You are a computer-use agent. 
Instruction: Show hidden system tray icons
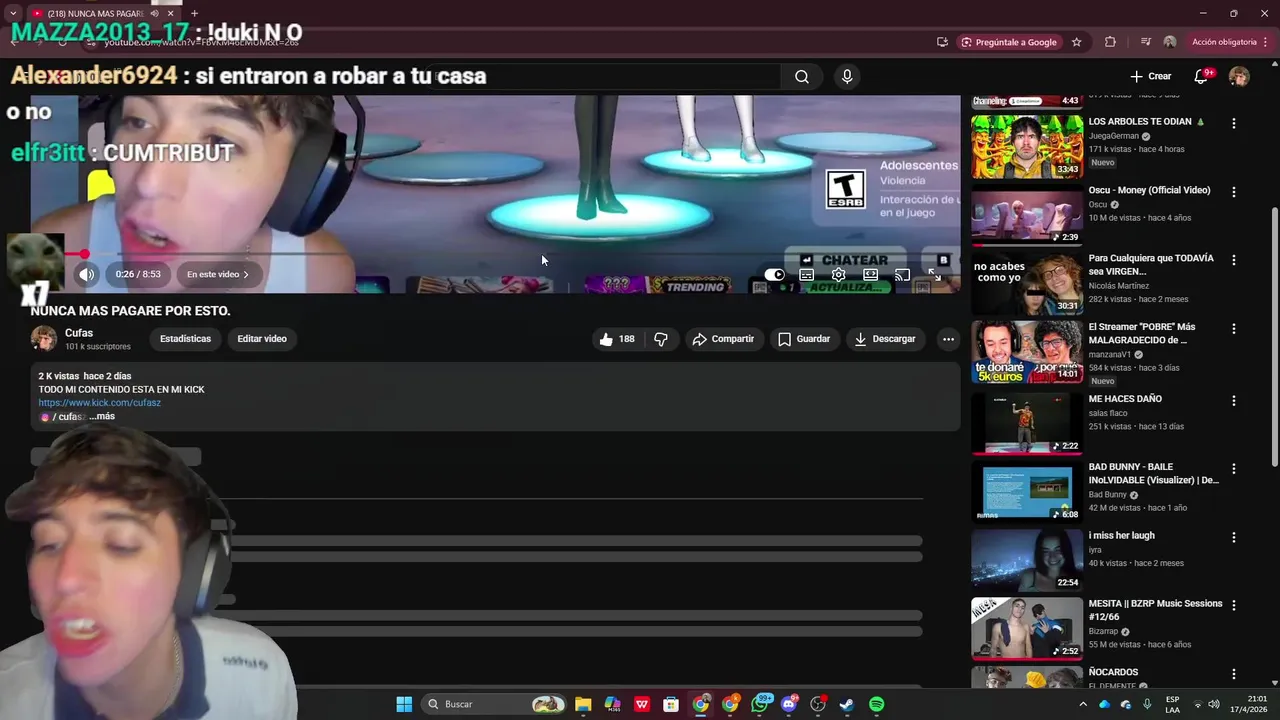[x=1082, y=704]
